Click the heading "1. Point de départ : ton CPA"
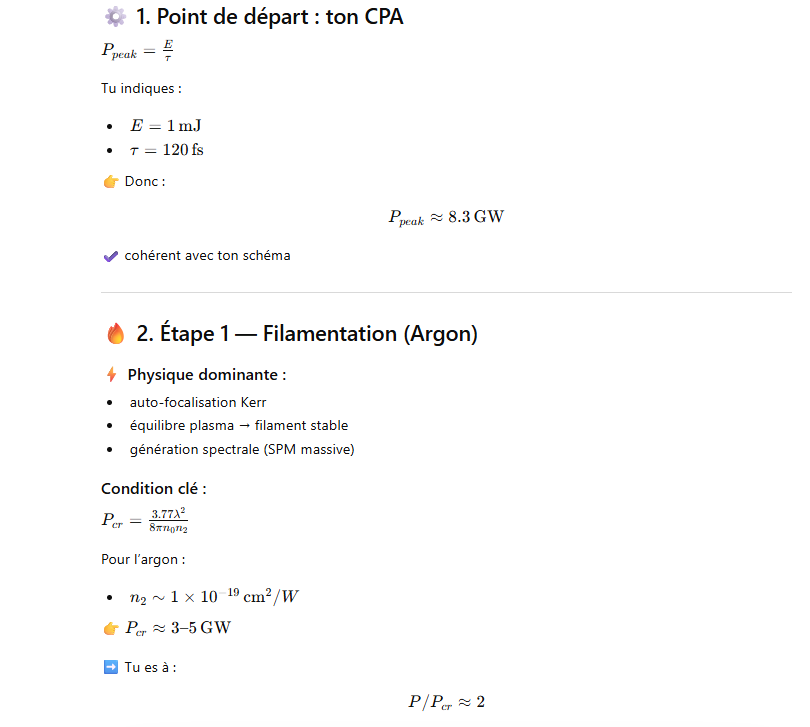This screenshot has width=810, height=727. [x=270, y=17]
